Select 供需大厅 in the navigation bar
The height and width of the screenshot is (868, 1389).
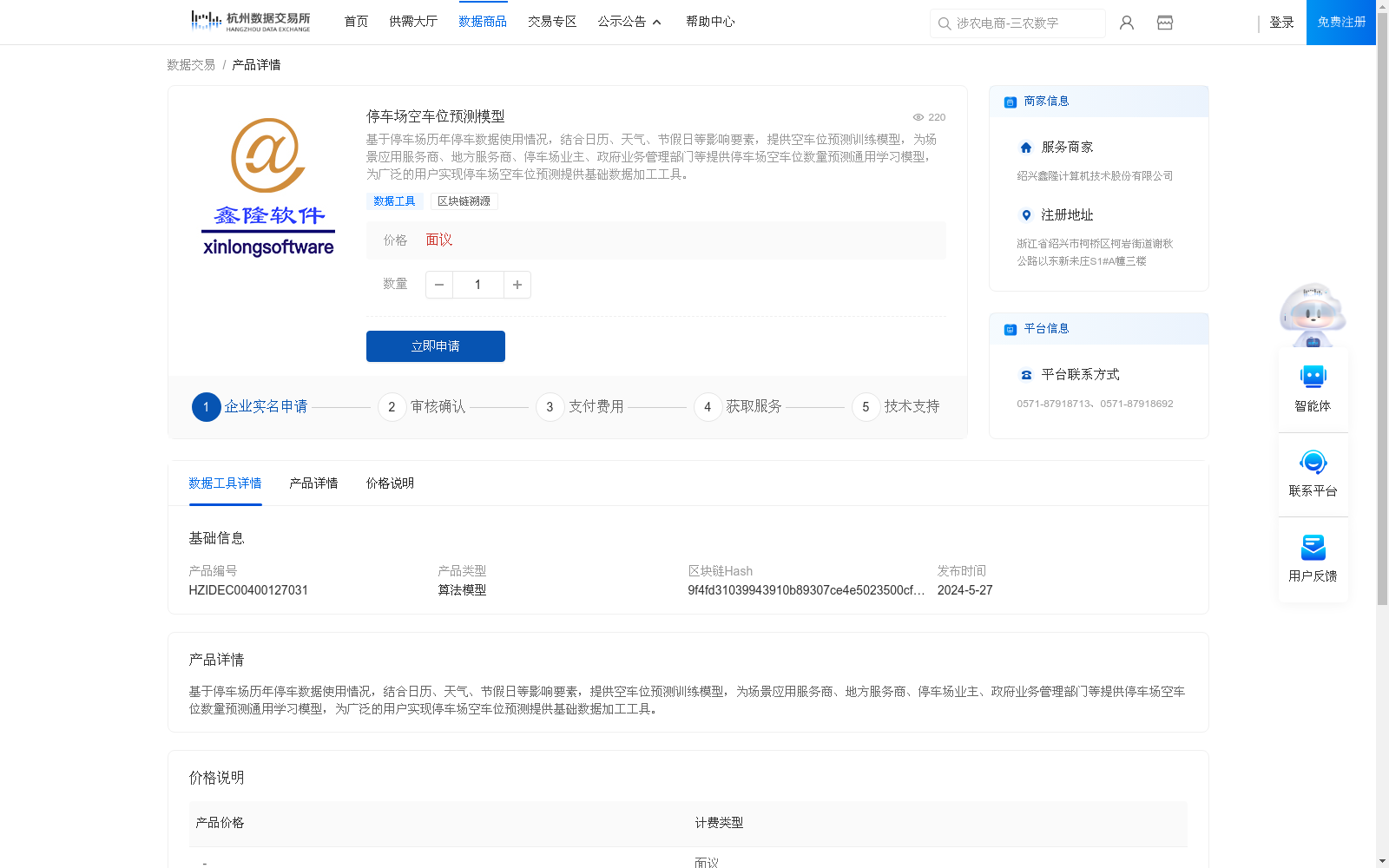pos(413,21)
